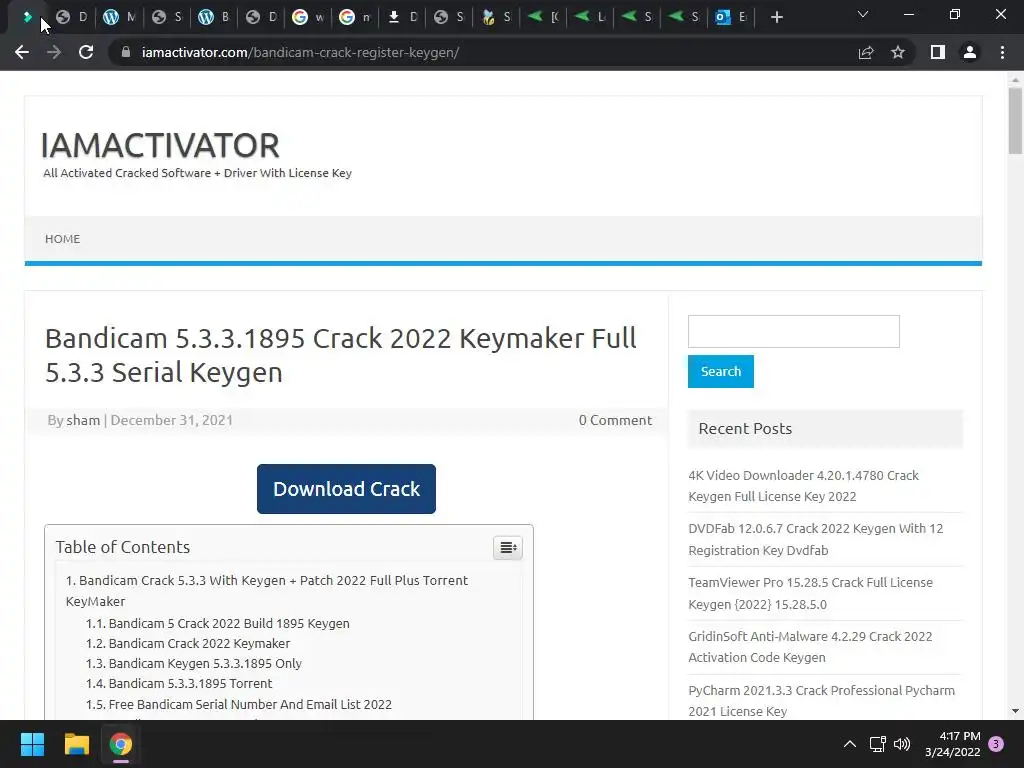Open the Chrome side panel

[938, 52]
